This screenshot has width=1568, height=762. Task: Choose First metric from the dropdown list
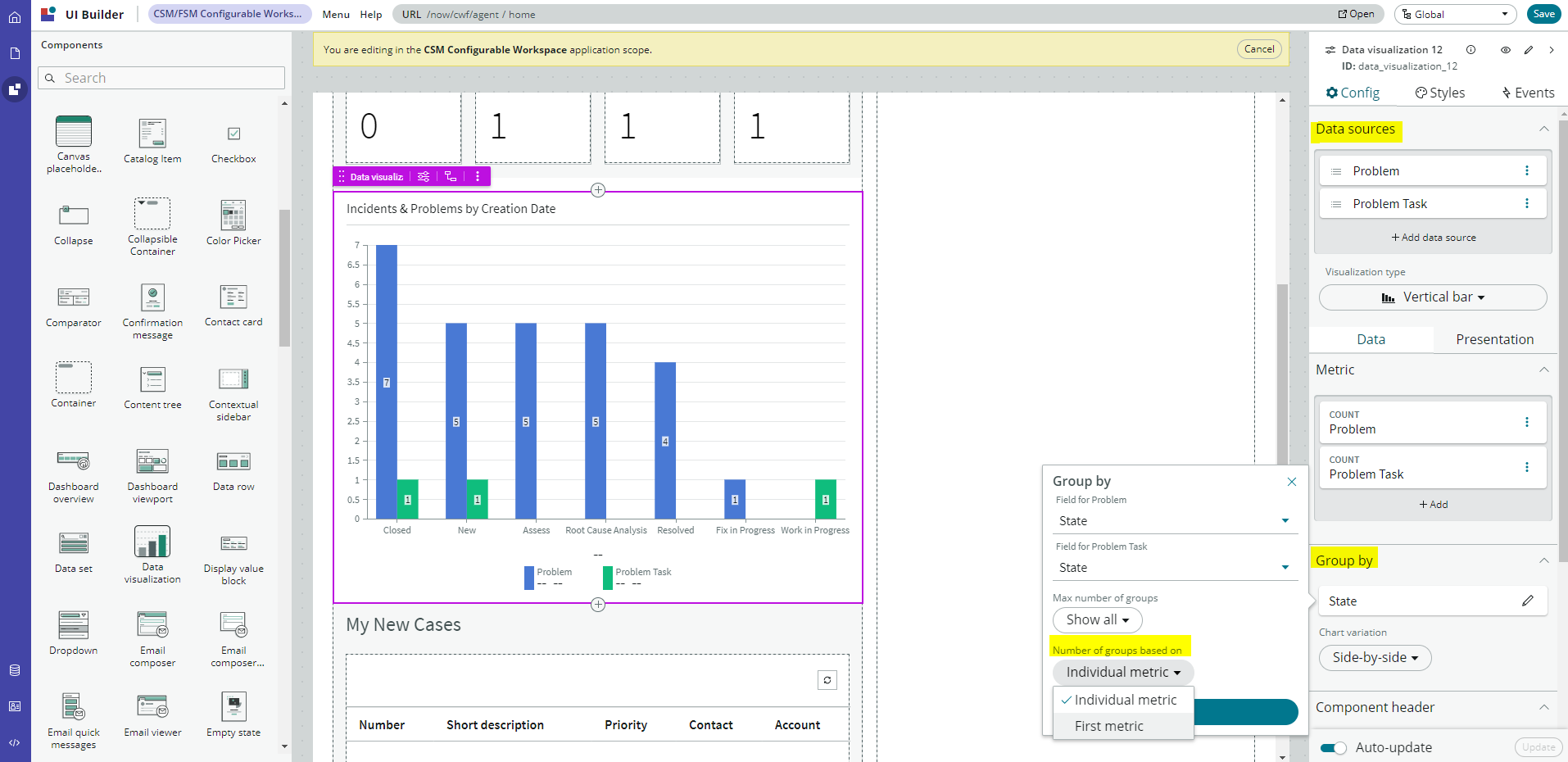click(1108, 726)
